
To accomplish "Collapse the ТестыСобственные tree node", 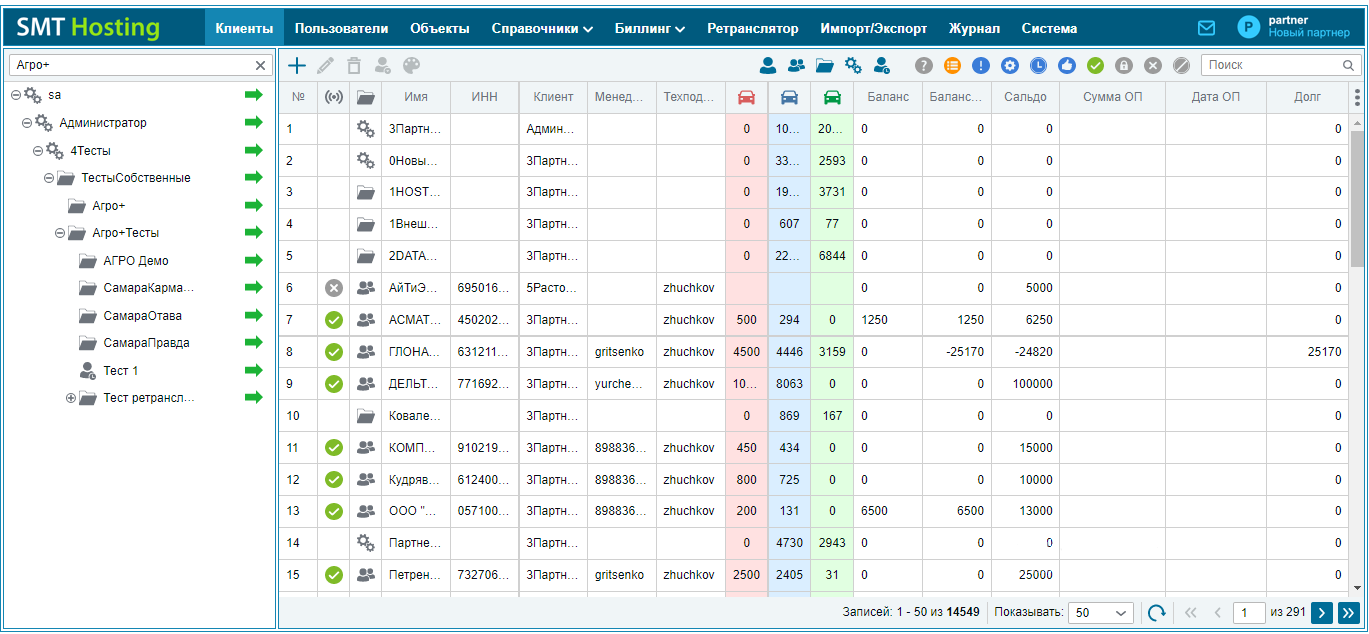I will click(x=49, y=178).
